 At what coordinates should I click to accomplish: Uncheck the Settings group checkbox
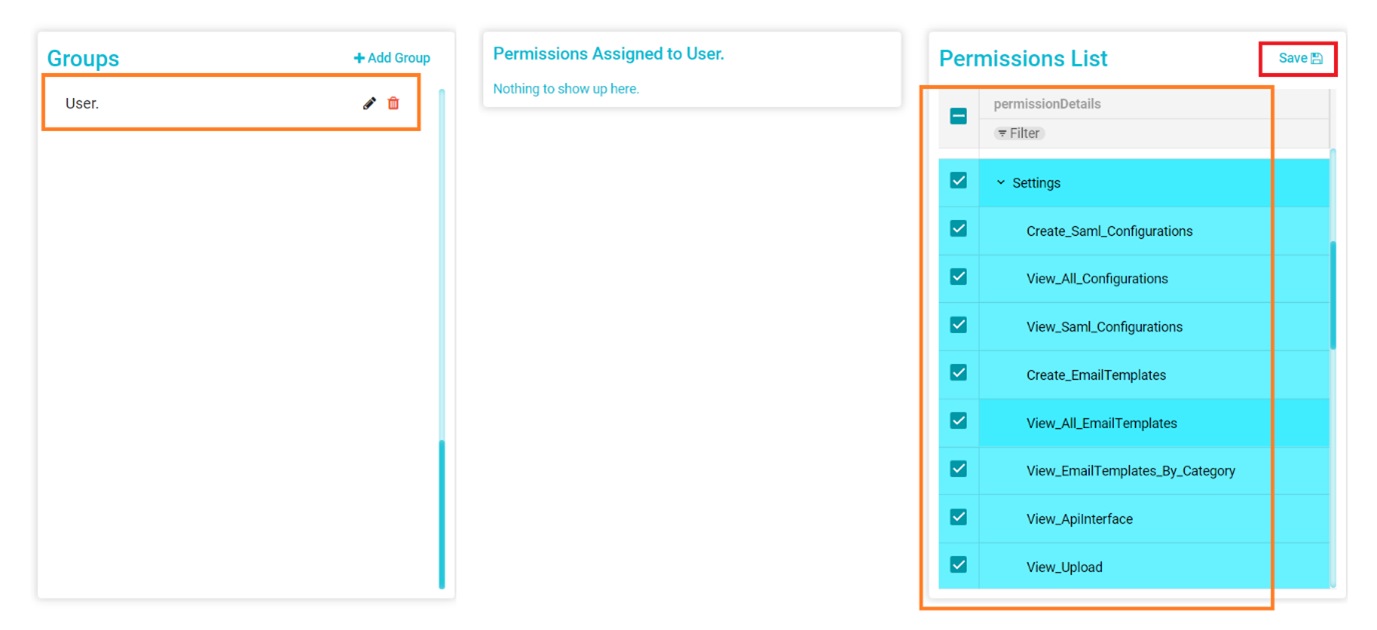pyautogui.click(x=958, y=181)
